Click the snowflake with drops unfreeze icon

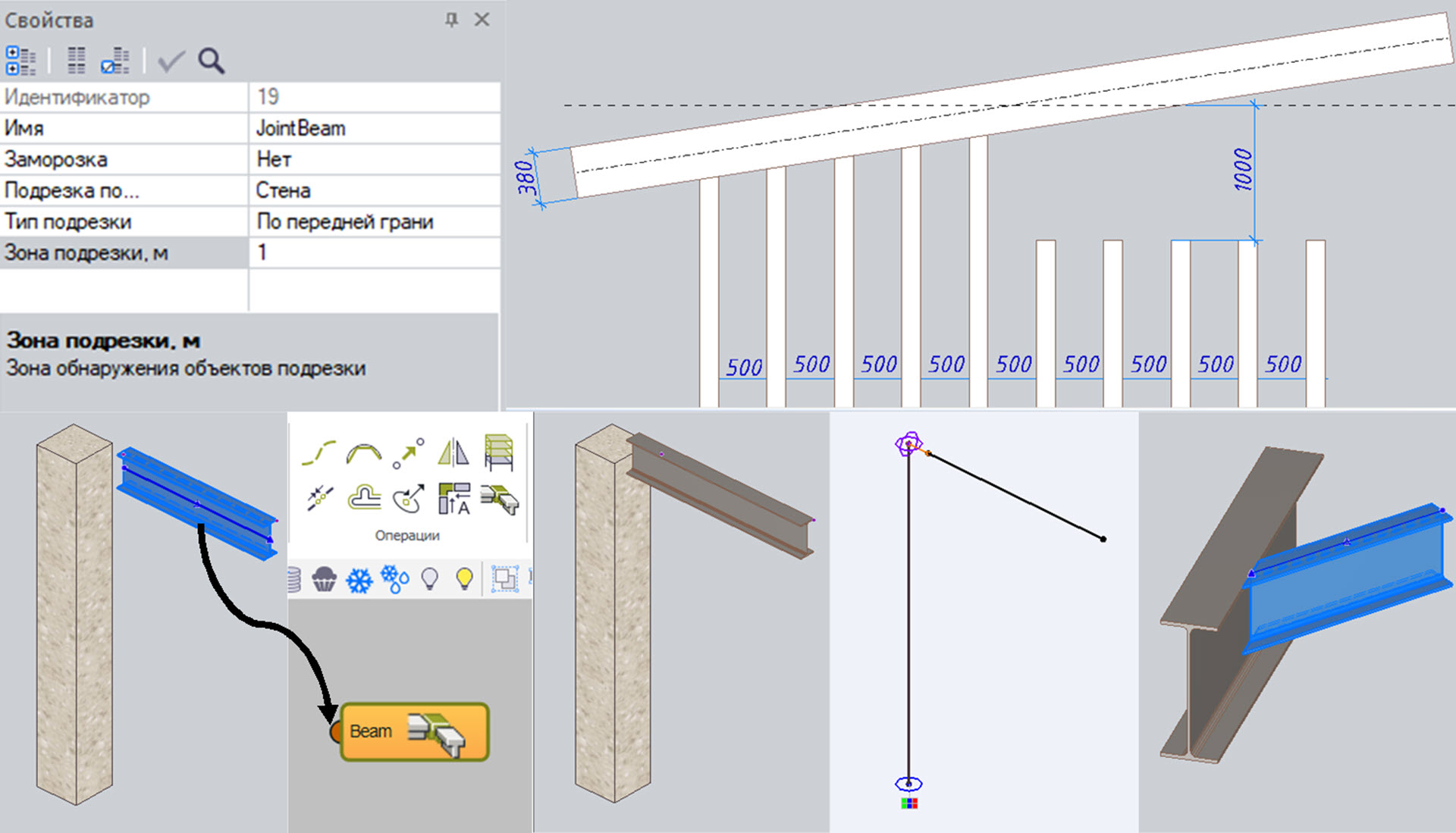tap(395, 580)
